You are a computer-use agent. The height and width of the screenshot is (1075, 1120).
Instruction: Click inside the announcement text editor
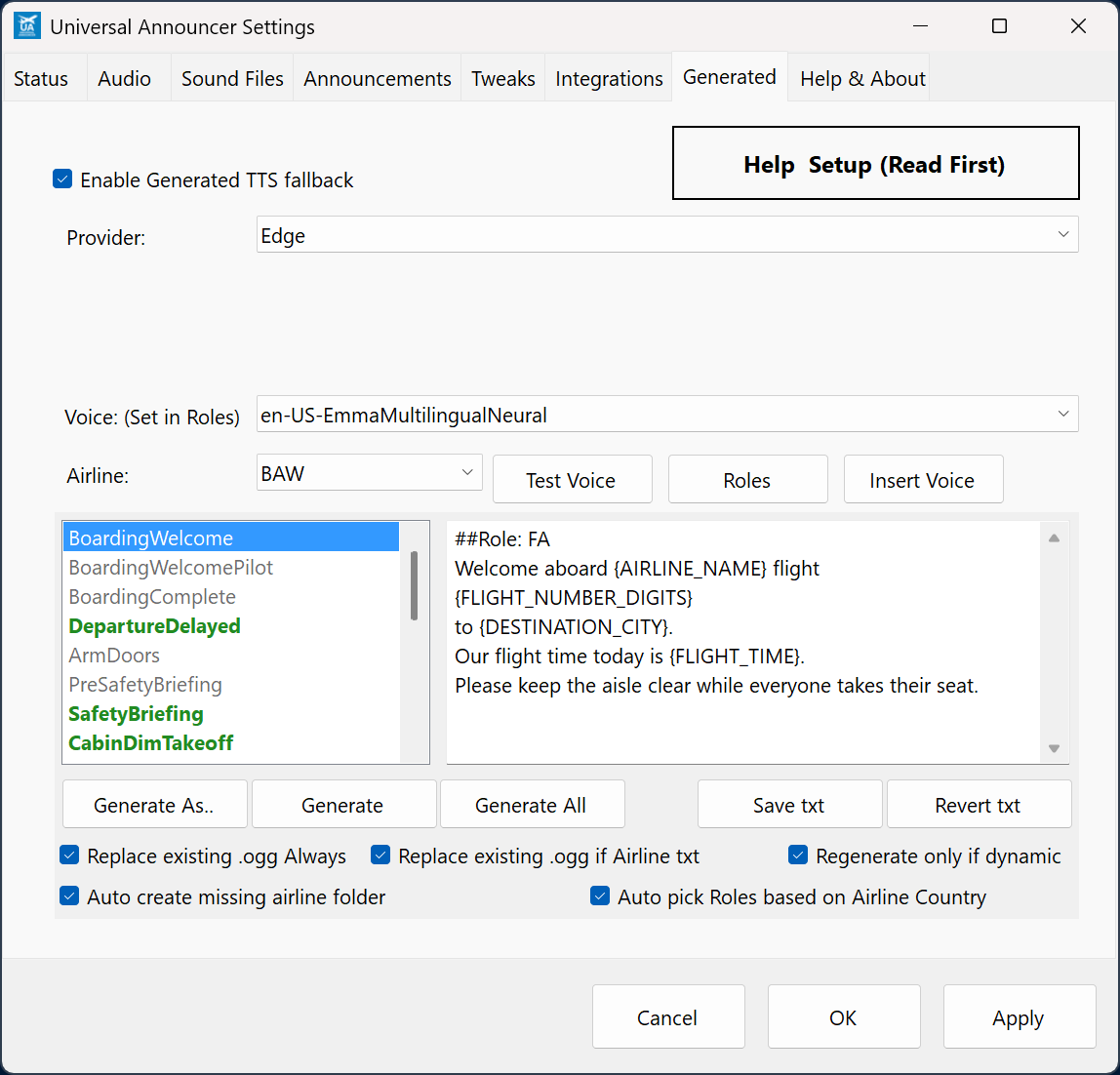[x=742, y=642]
